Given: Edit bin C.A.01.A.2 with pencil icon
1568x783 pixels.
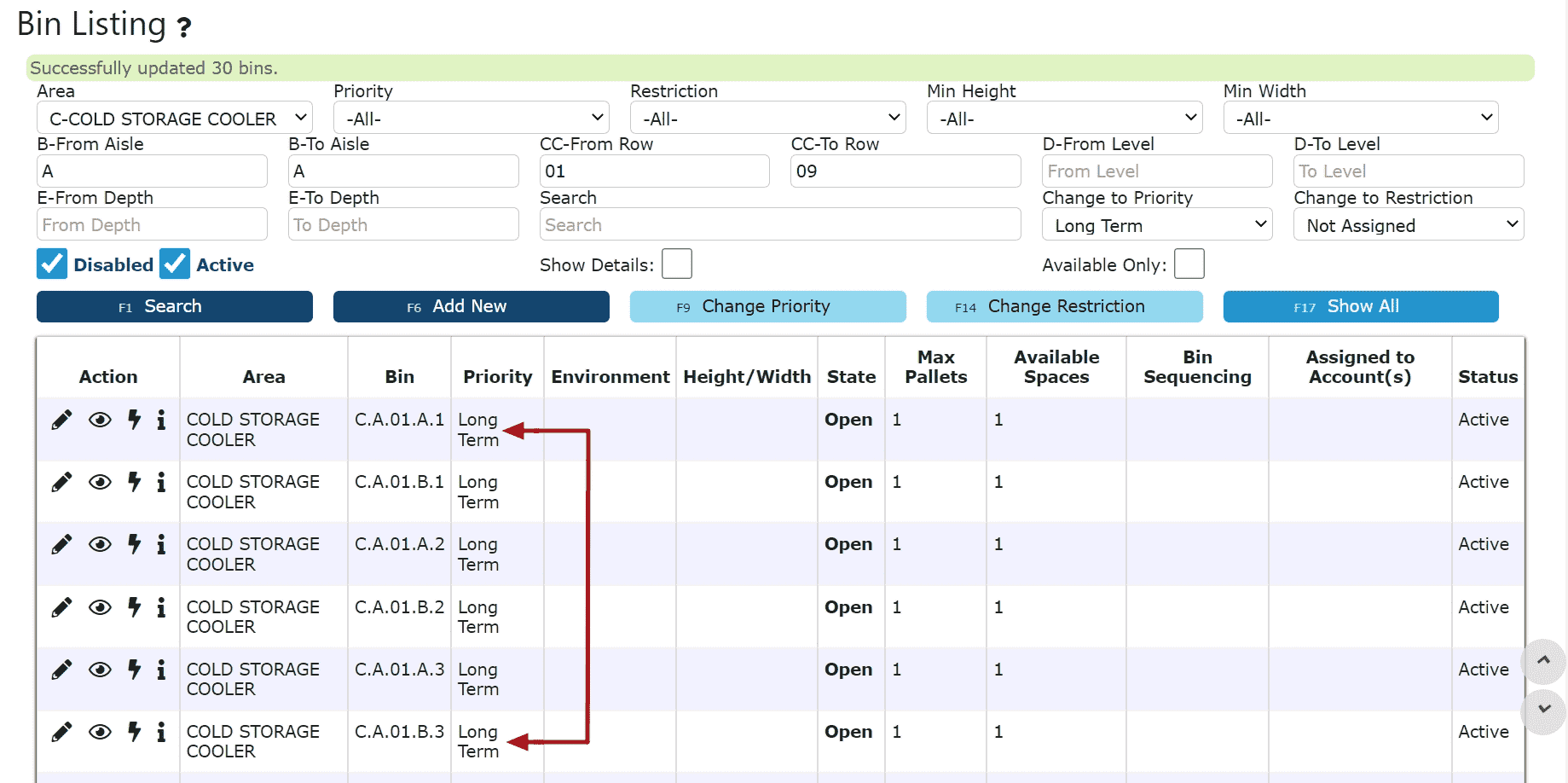Looking at the screenshot, I should (61, 544).
